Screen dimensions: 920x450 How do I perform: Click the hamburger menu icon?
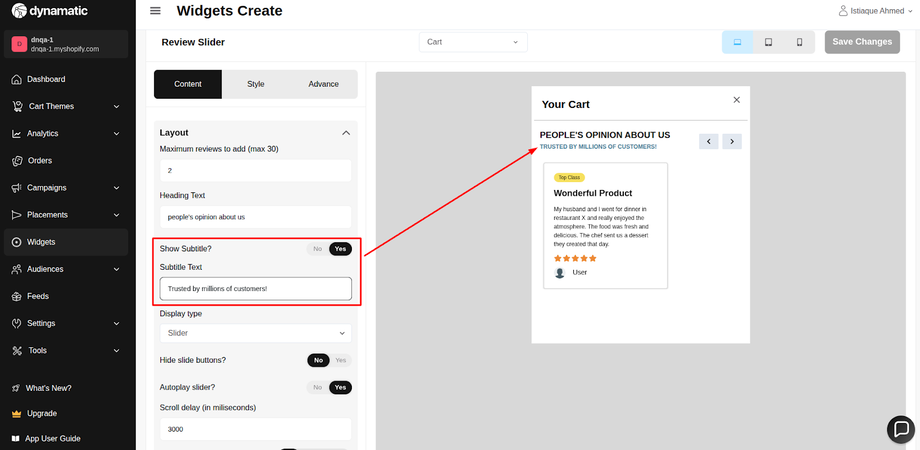pyautogui.click(x=155, y=11)
